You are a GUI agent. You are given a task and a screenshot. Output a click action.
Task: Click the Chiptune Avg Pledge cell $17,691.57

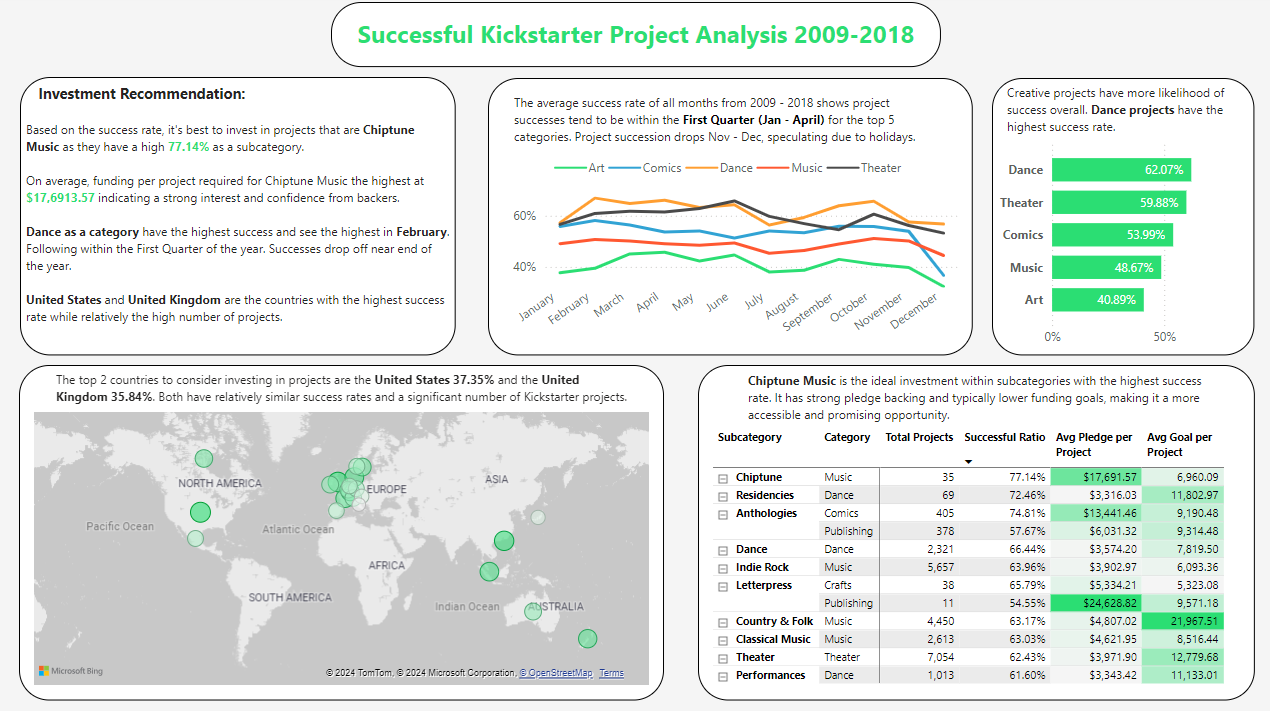1096,477
